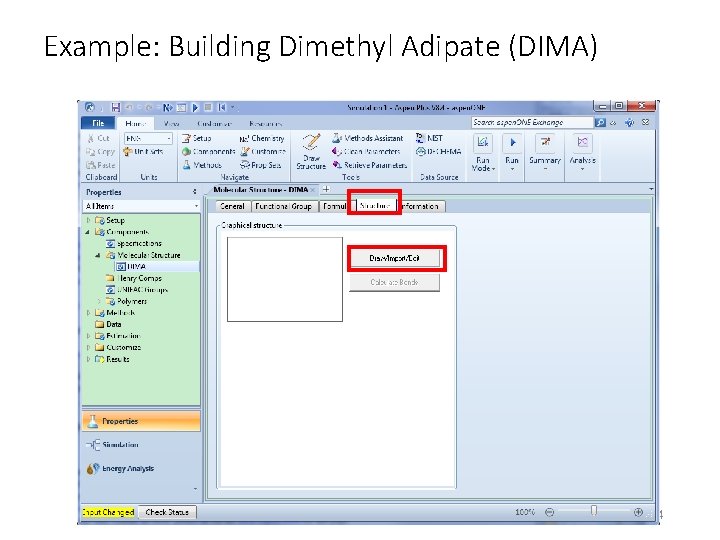Click the Copy command in Clipboard group
This screenshot has height=540, width=720.
tap(100, 151)
